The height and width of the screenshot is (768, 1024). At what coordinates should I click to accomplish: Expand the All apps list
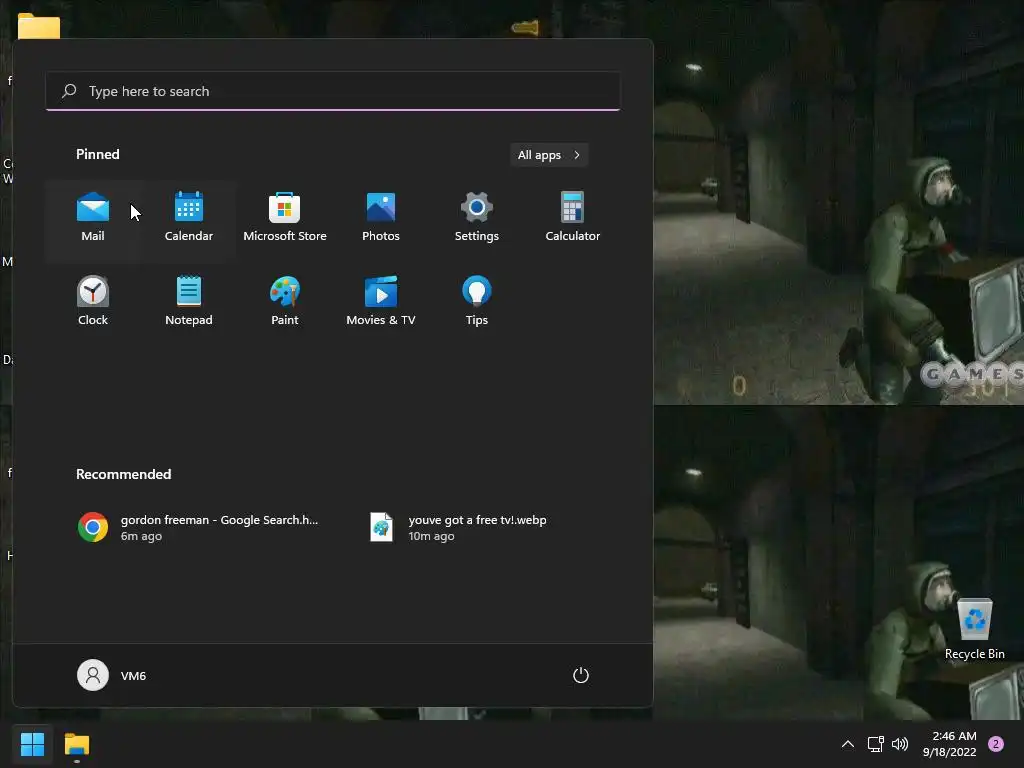[x=549, y=155]
